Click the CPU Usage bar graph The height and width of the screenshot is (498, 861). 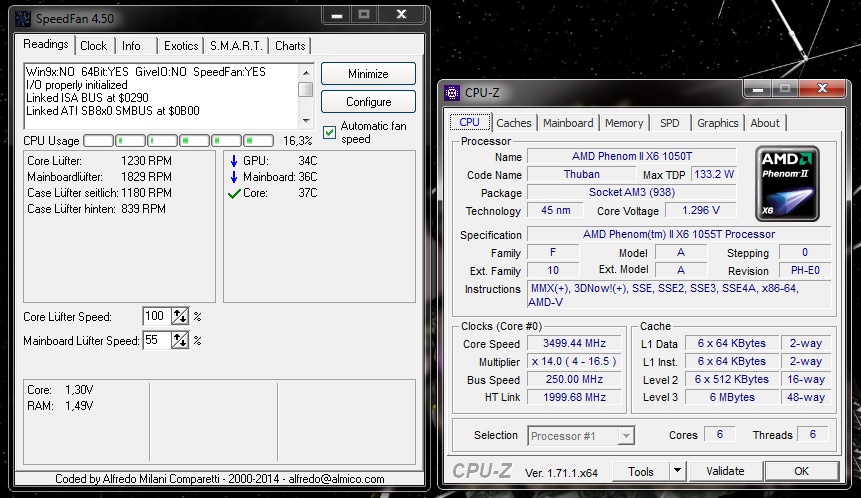(x=178, y=141)
